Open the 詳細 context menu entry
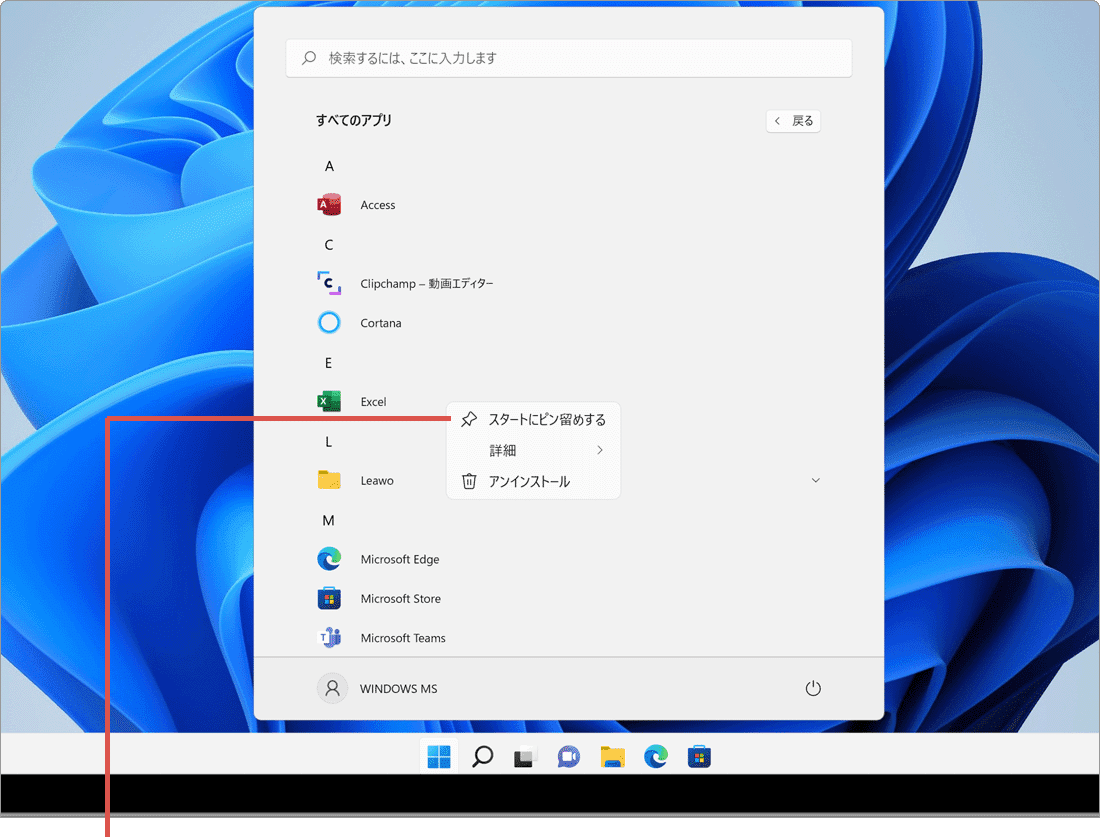This screenshot has height=837, width=1100. click(533, 450)
